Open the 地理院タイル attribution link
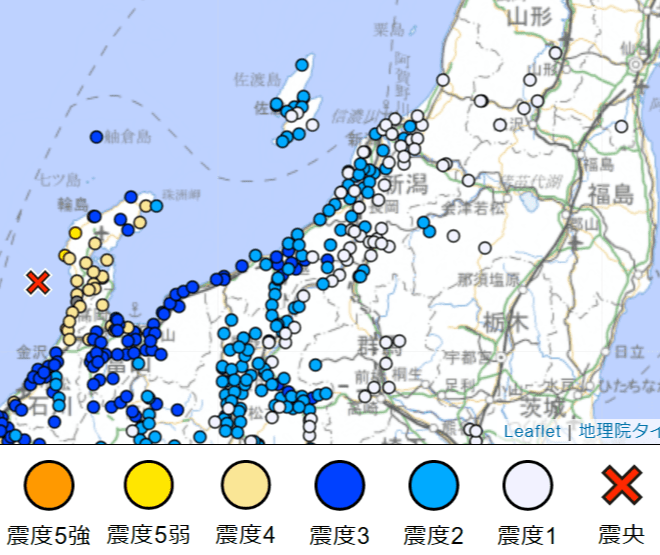This screenshot has width=660, height=555. 619,431
